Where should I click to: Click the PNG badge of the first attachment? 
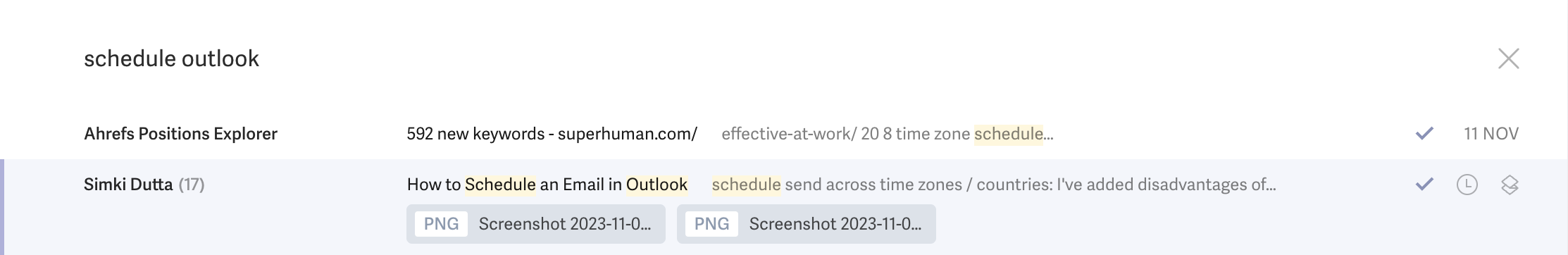(441, 224)
